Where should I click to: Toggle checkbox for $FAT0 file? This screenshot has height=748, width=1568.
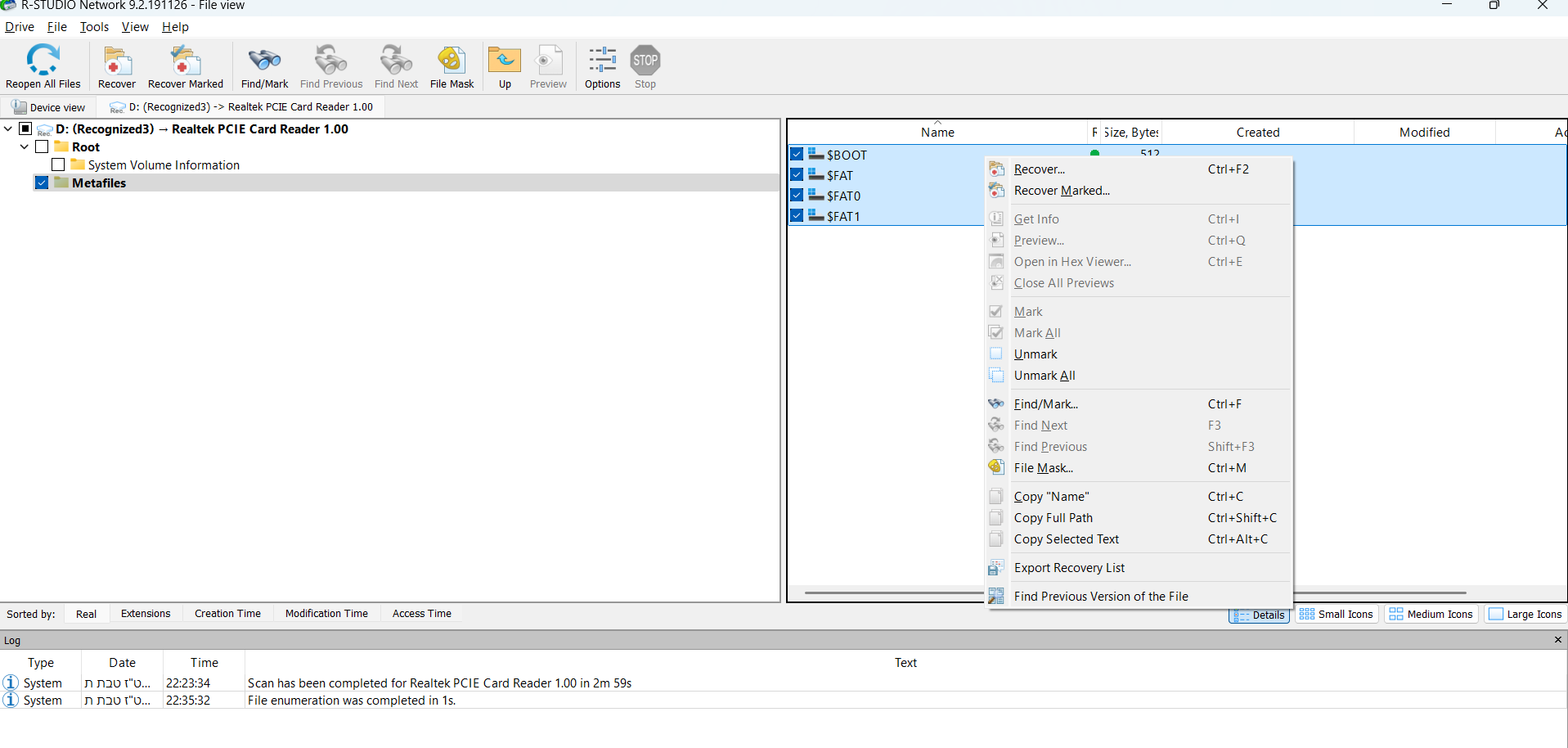797,195
